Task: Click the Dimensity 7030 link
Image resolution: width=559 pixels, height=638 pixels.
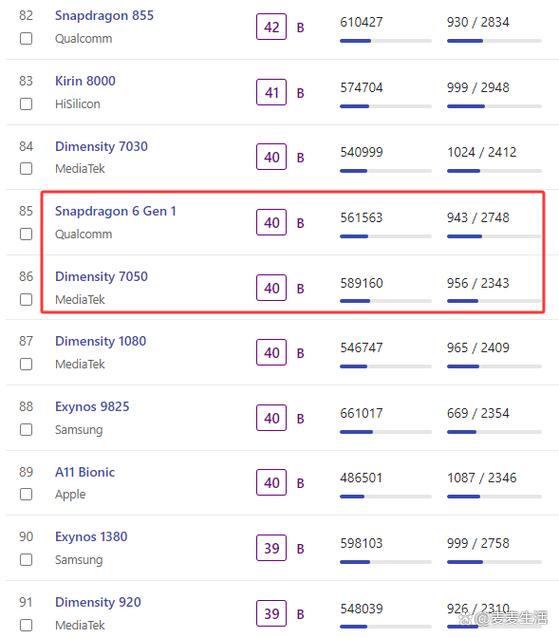Action: (101, 146)
